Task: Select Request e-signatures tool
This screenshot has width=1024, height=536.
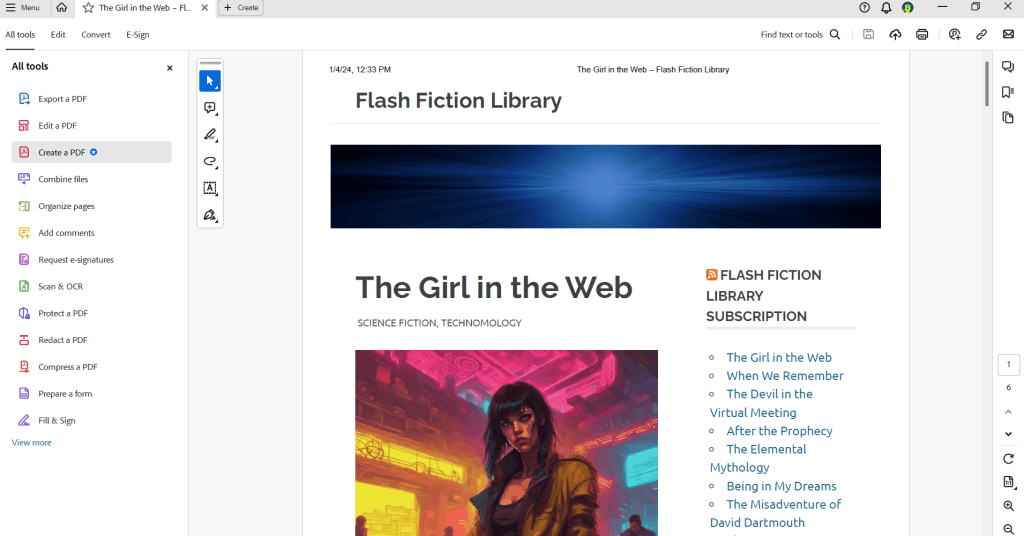Action: pos(91,259)
